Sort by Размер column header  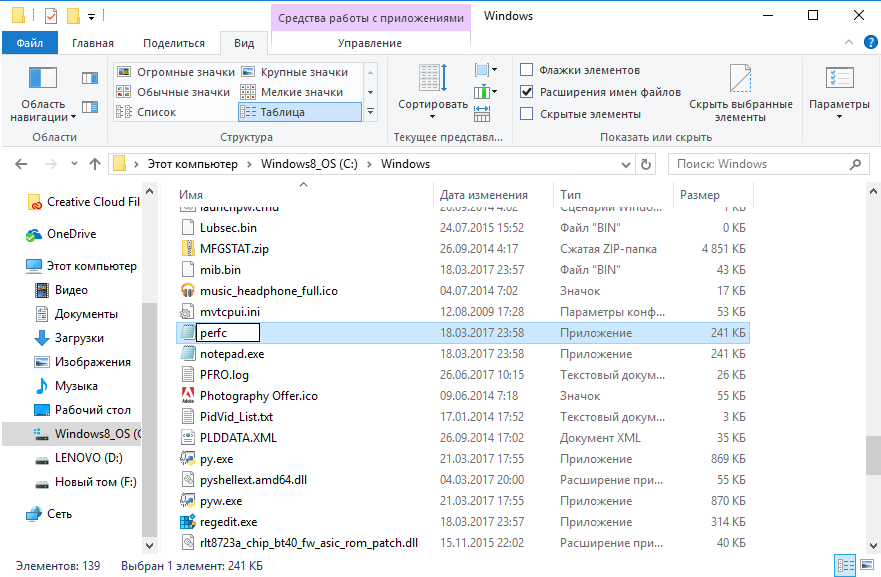pos(700,194)
